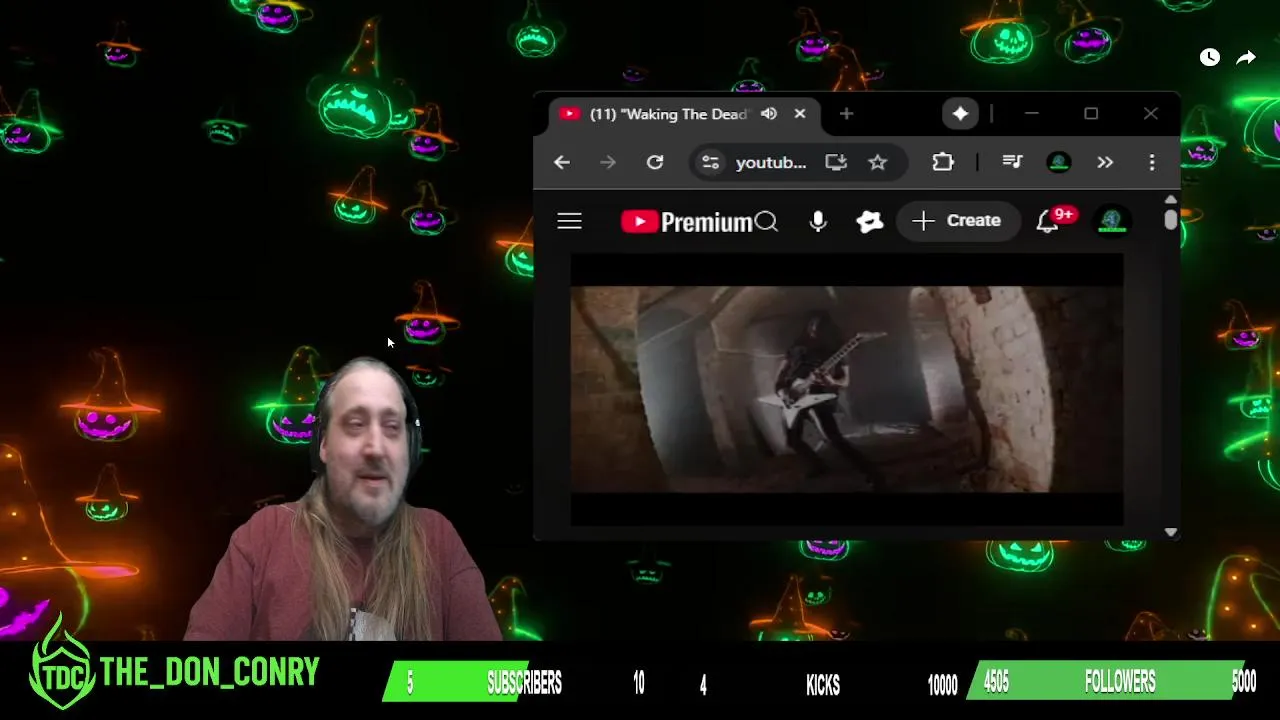Open the Chrome three-dot menu
The width and height of the screenshot is (1280, 720).
click(1152, 162)
